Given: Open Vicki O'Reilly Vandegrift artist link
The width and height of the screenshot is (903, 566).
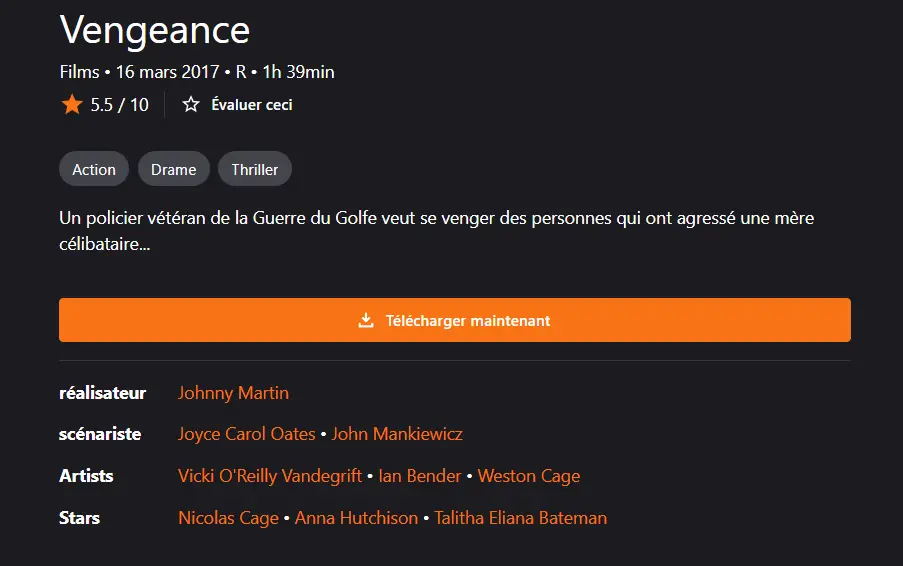Looking at the screenshot, I should coord(270,476).
